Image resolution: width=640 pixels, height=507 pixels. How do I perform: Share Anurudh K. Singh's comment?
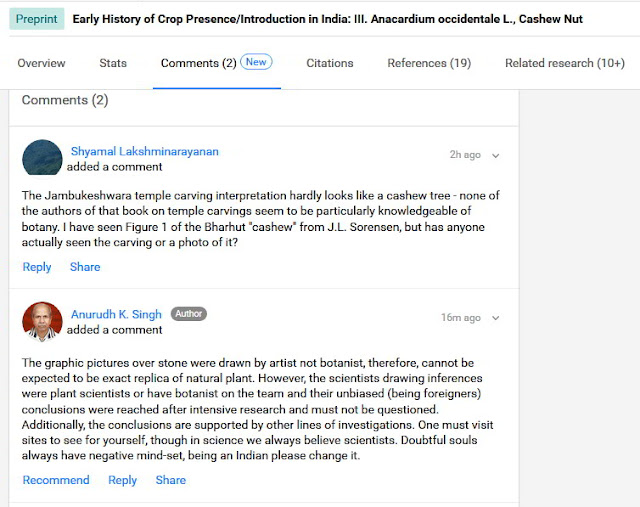coord(171,480)
